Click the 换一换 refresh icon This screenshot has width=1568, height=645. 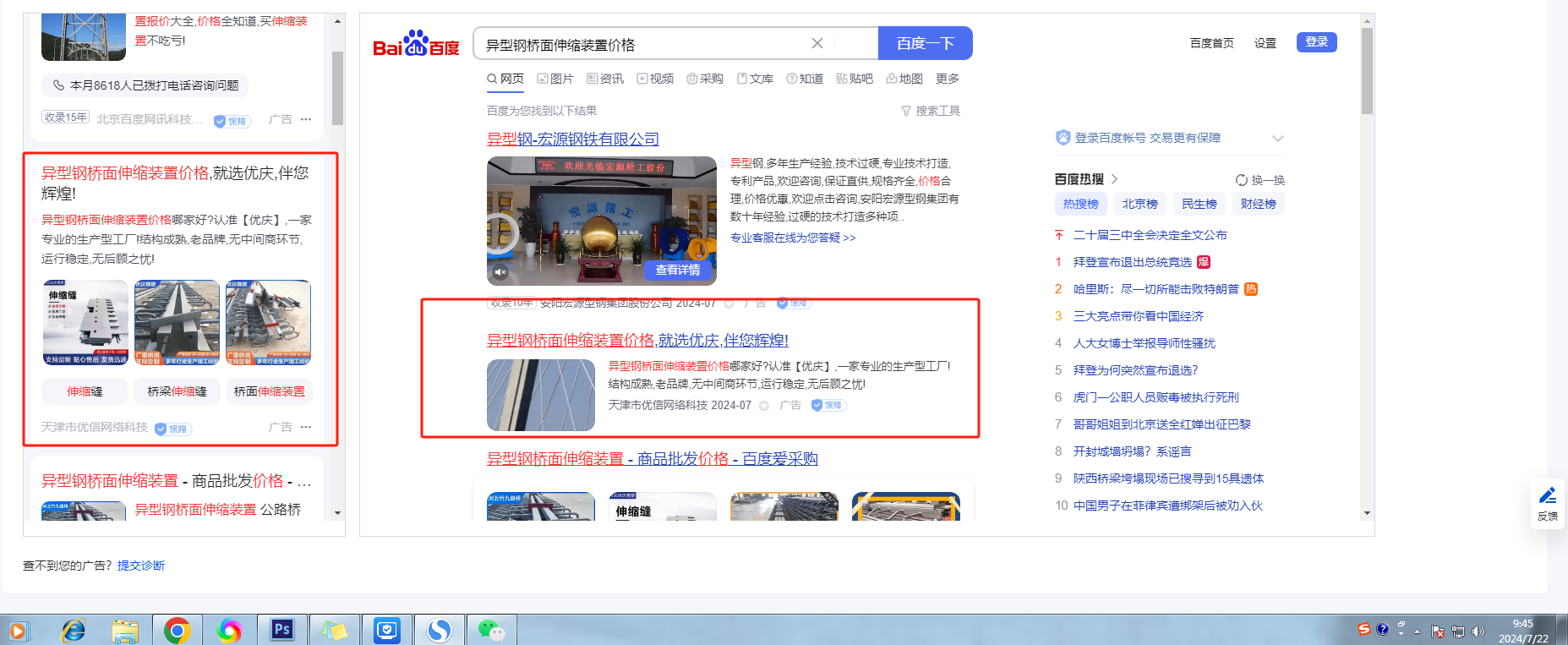(x=1242, y=180)
